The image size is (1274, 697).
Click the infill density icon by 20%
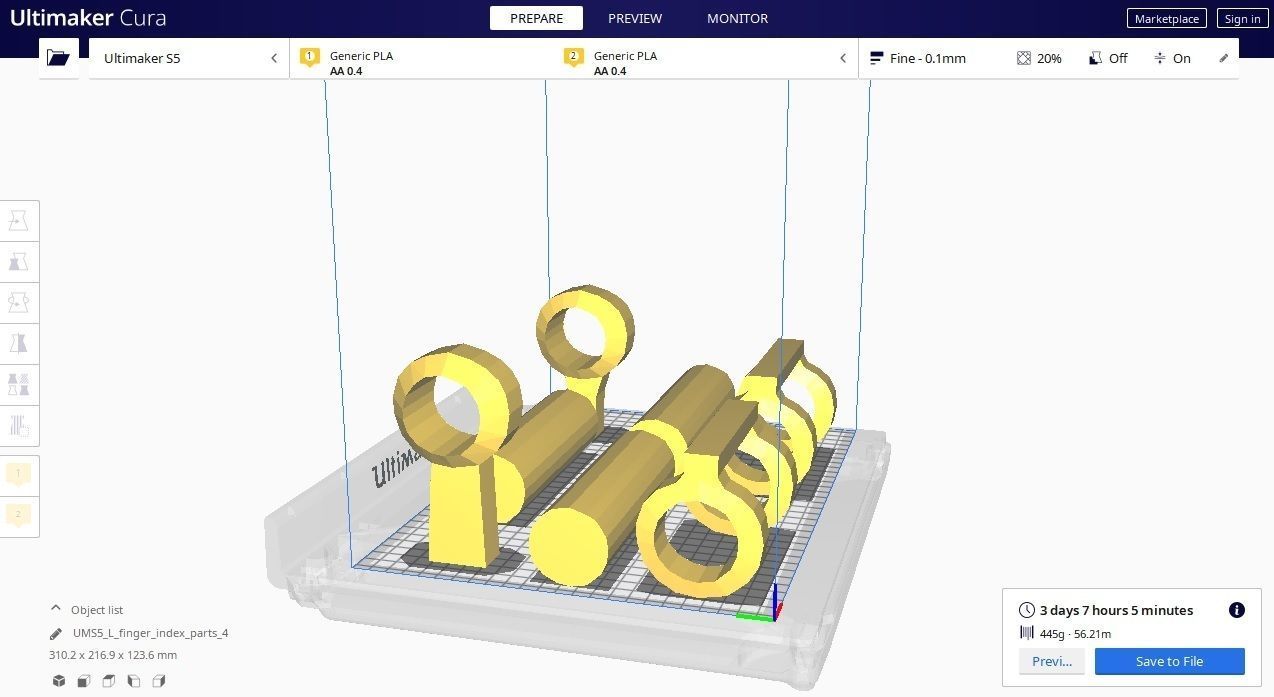(x=1024, y=58)
